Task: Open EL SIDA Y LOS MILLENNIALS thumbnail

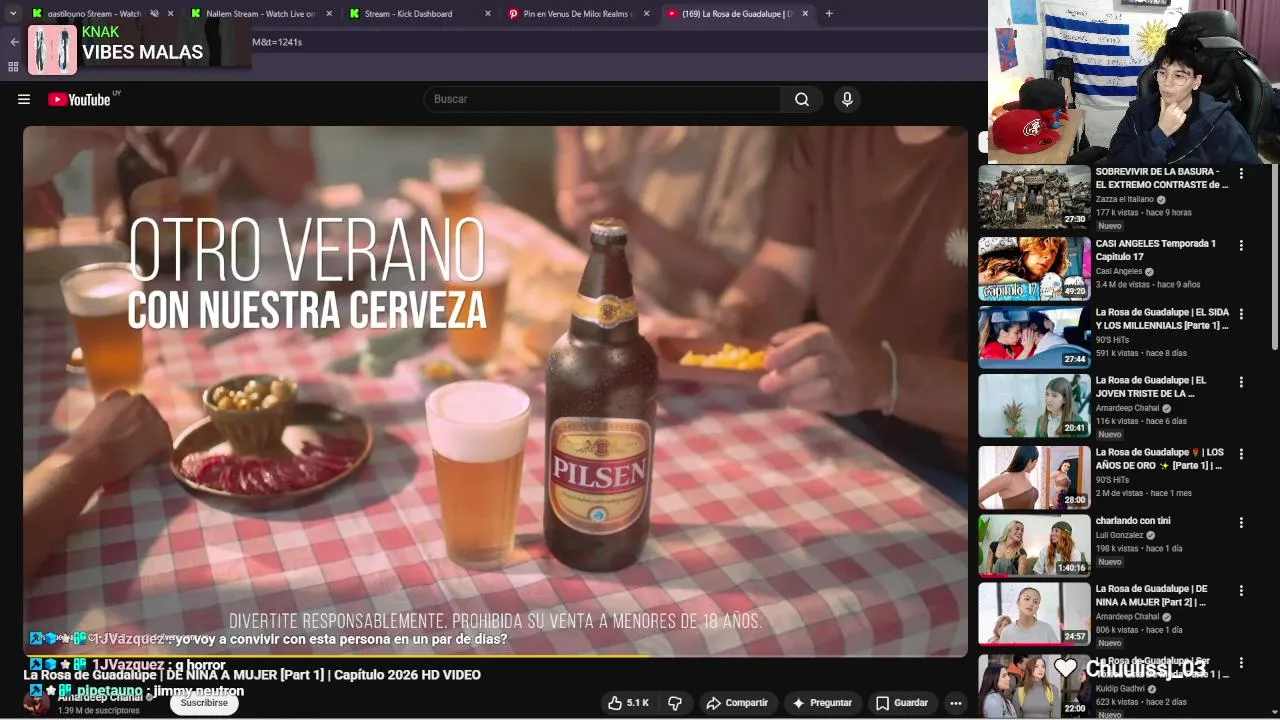Action: point(1034,338)
